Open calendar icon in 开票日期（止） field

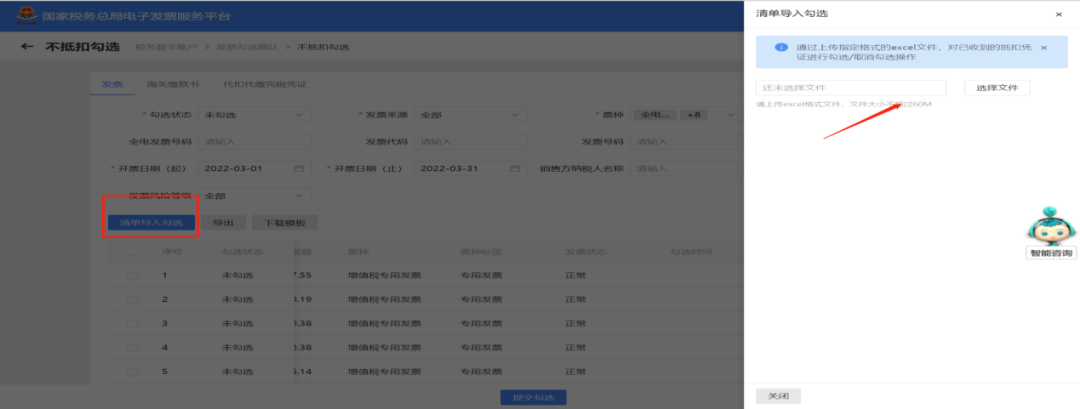[x=515, y=169]
